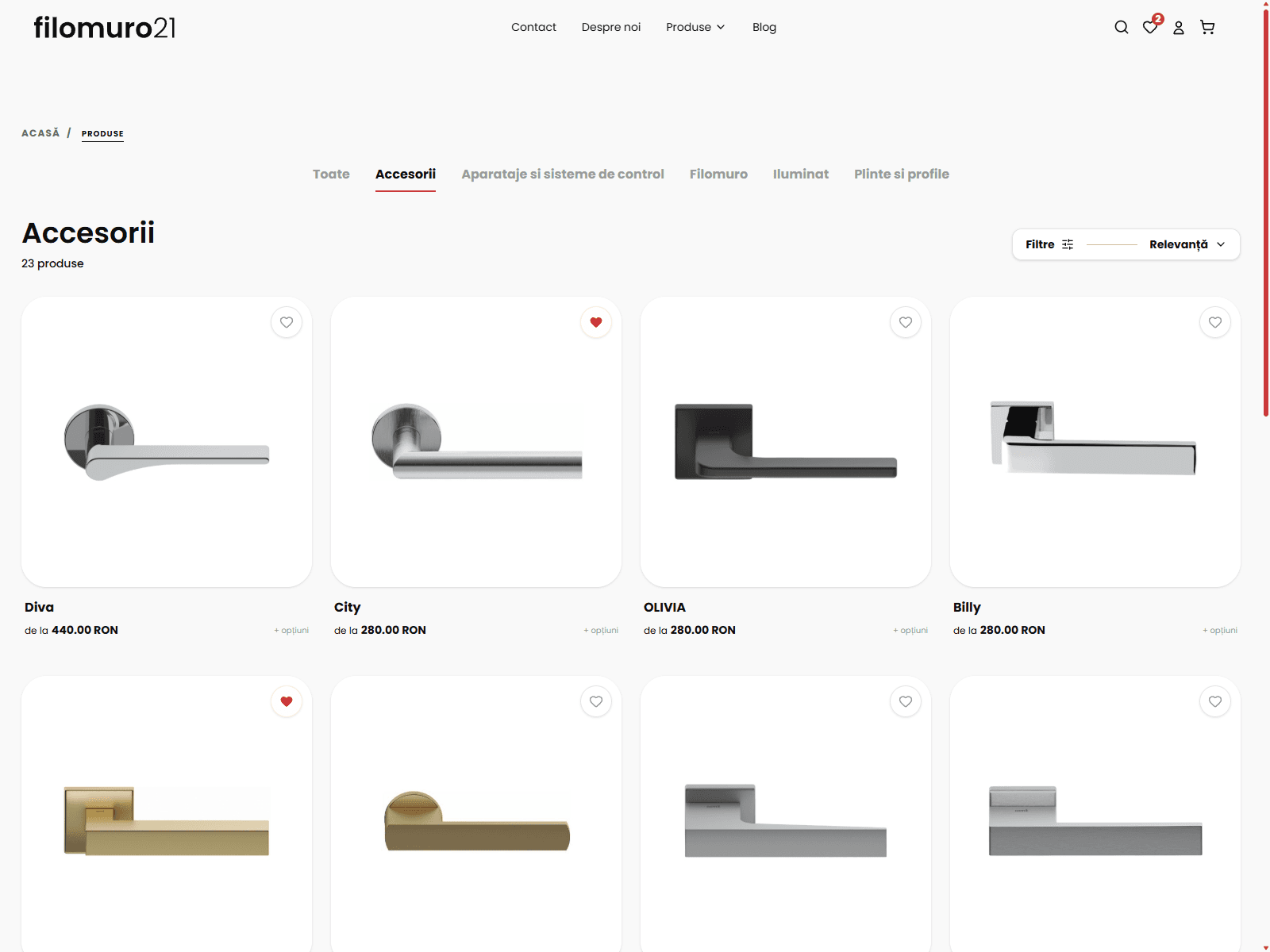Screen dimensions: 1270x952
Task: Open the Diva handle image
Action: click(x=167, y=442)
